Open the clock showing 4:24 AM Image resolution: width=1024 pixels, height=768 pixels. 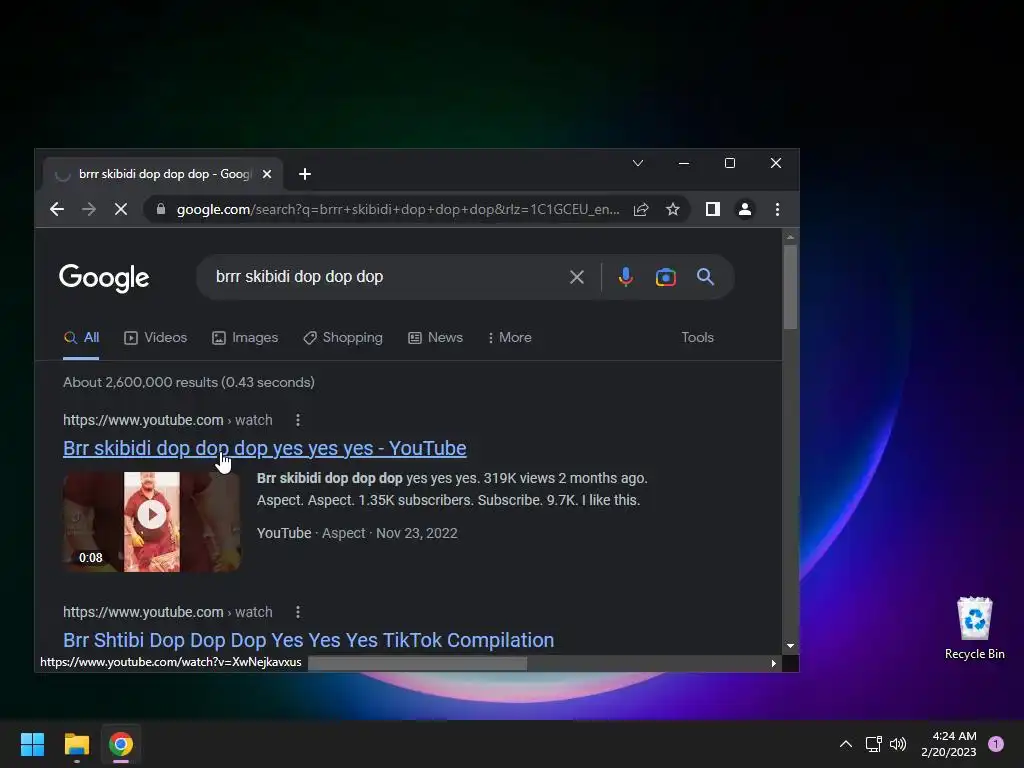pos(948,744)
